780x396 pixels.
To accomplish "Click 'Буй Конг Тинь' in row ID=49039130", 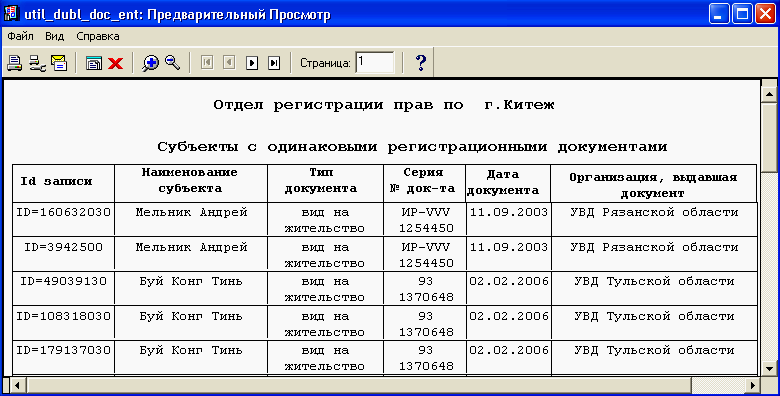I will tap(191, 281).
